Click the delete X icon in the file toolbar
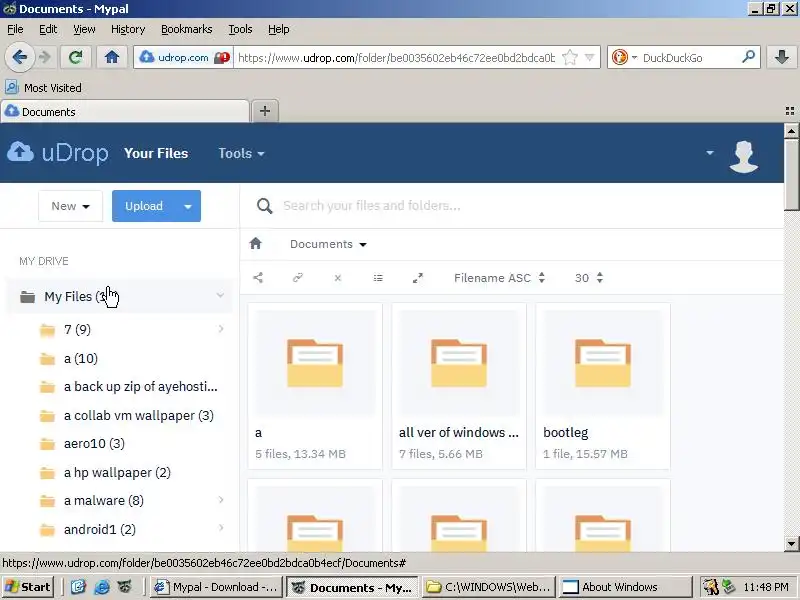 [x=338, y=278]
